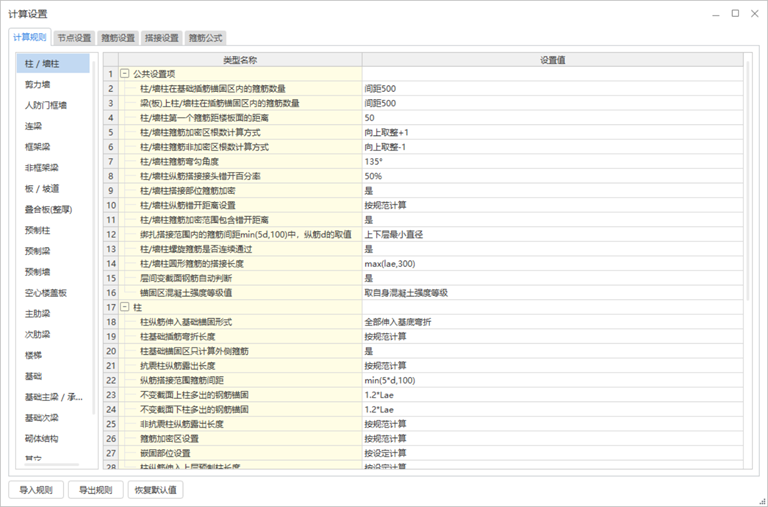Select 剪力墙 in the component list

click(x=38, y=84)
